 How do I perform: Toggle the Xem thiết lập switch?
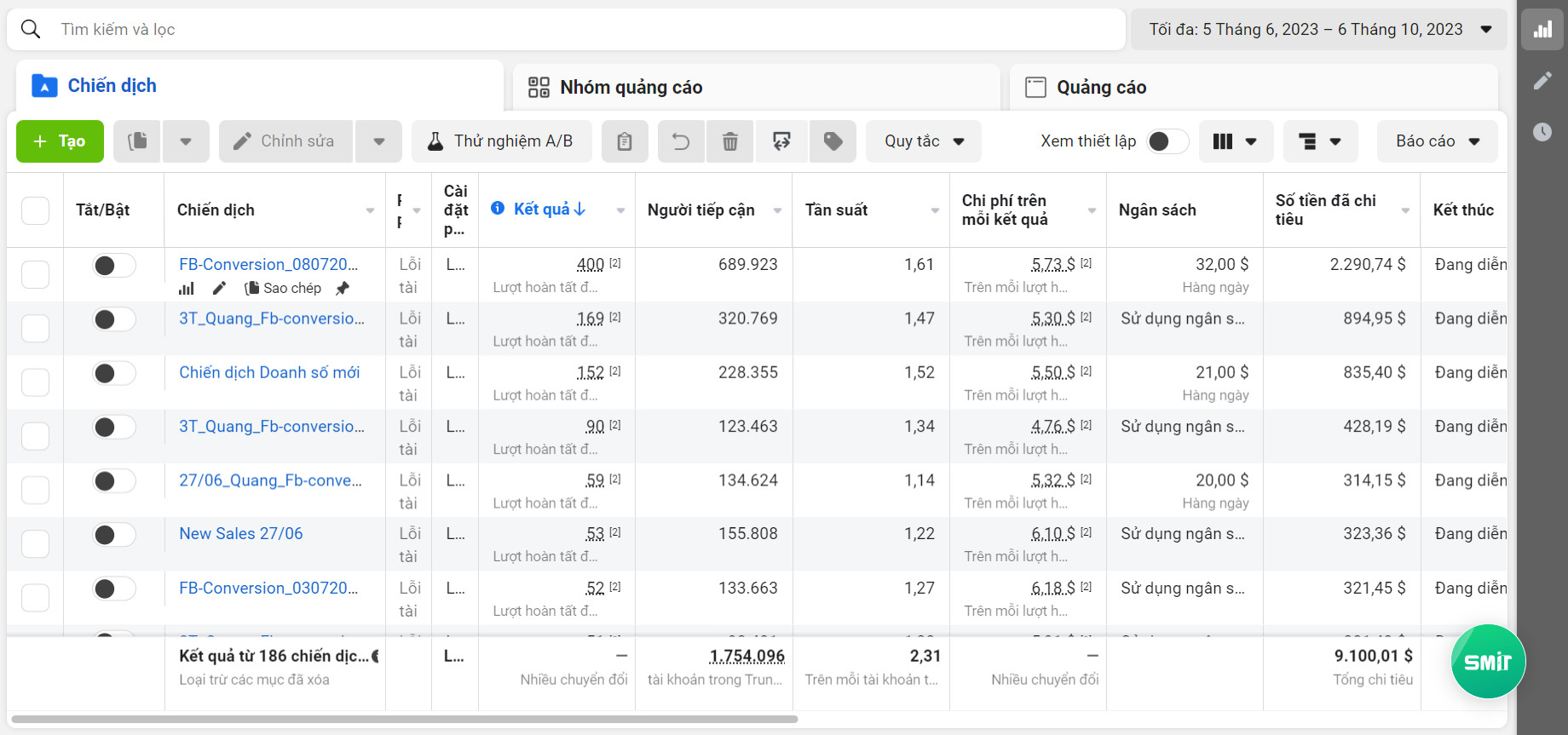1167,141
